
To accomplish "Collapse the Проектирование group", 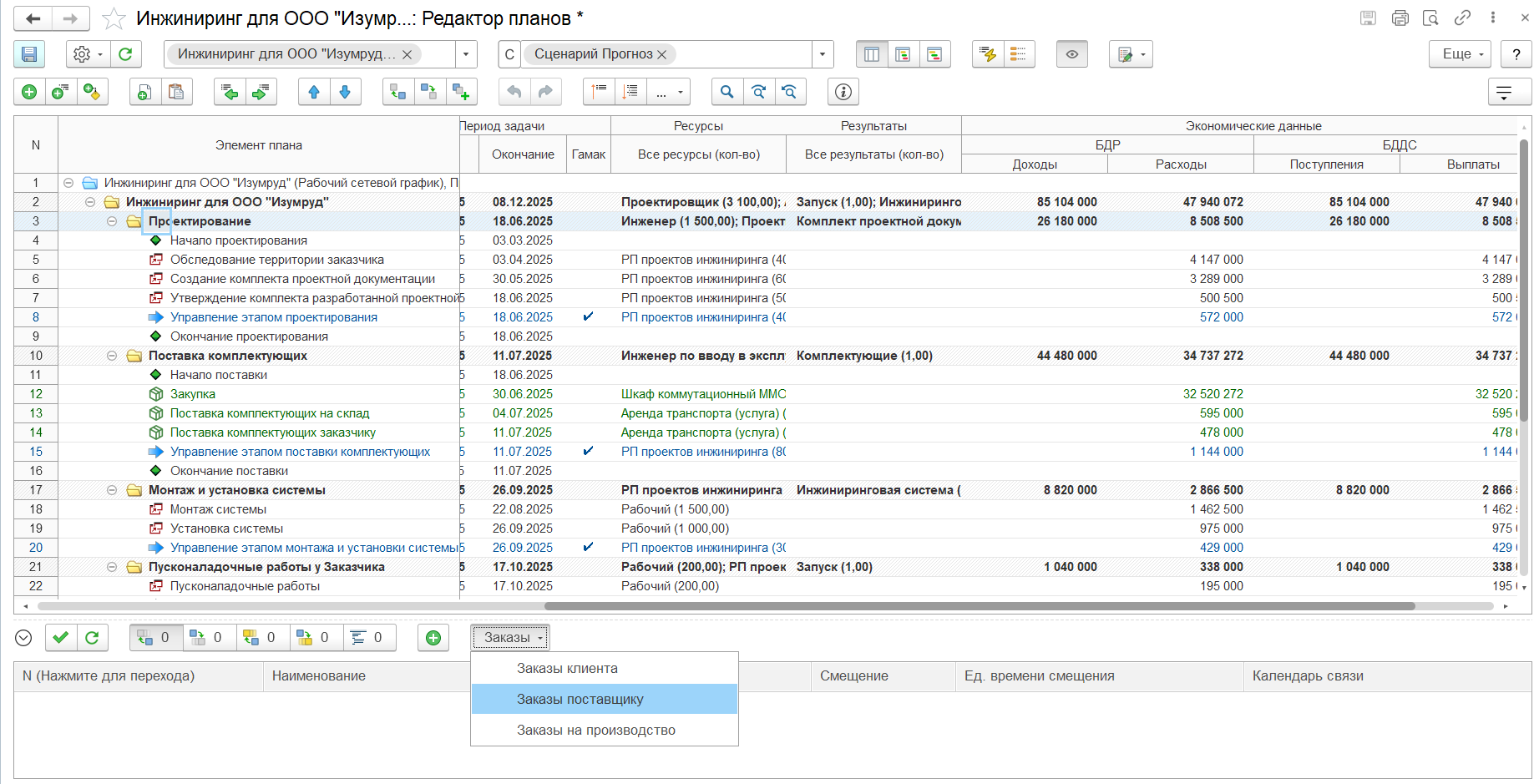I will point(112,221).
